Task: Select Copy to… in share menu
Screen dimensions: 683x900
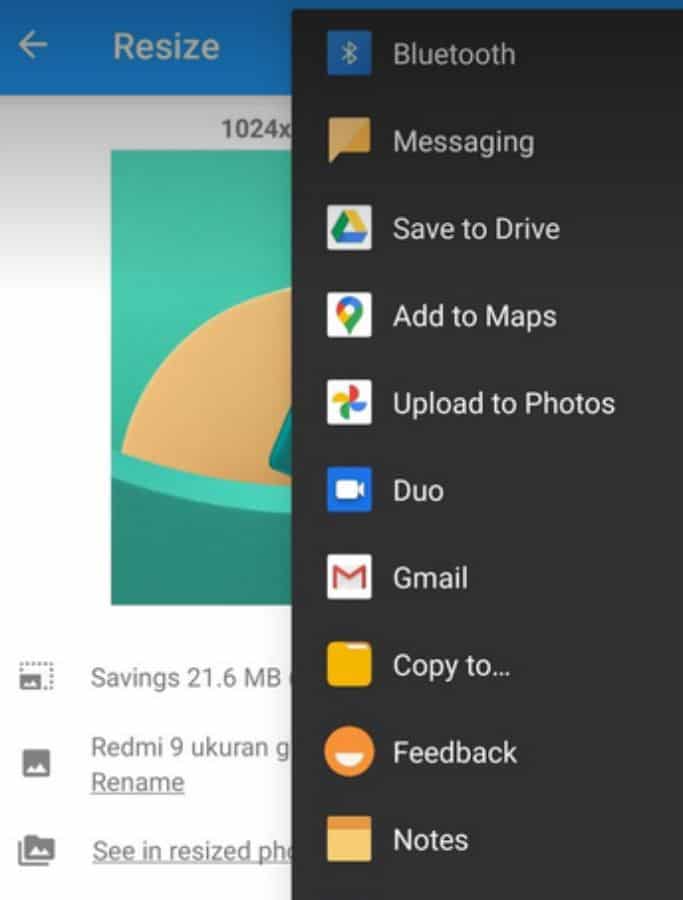Action: point(451,665)
